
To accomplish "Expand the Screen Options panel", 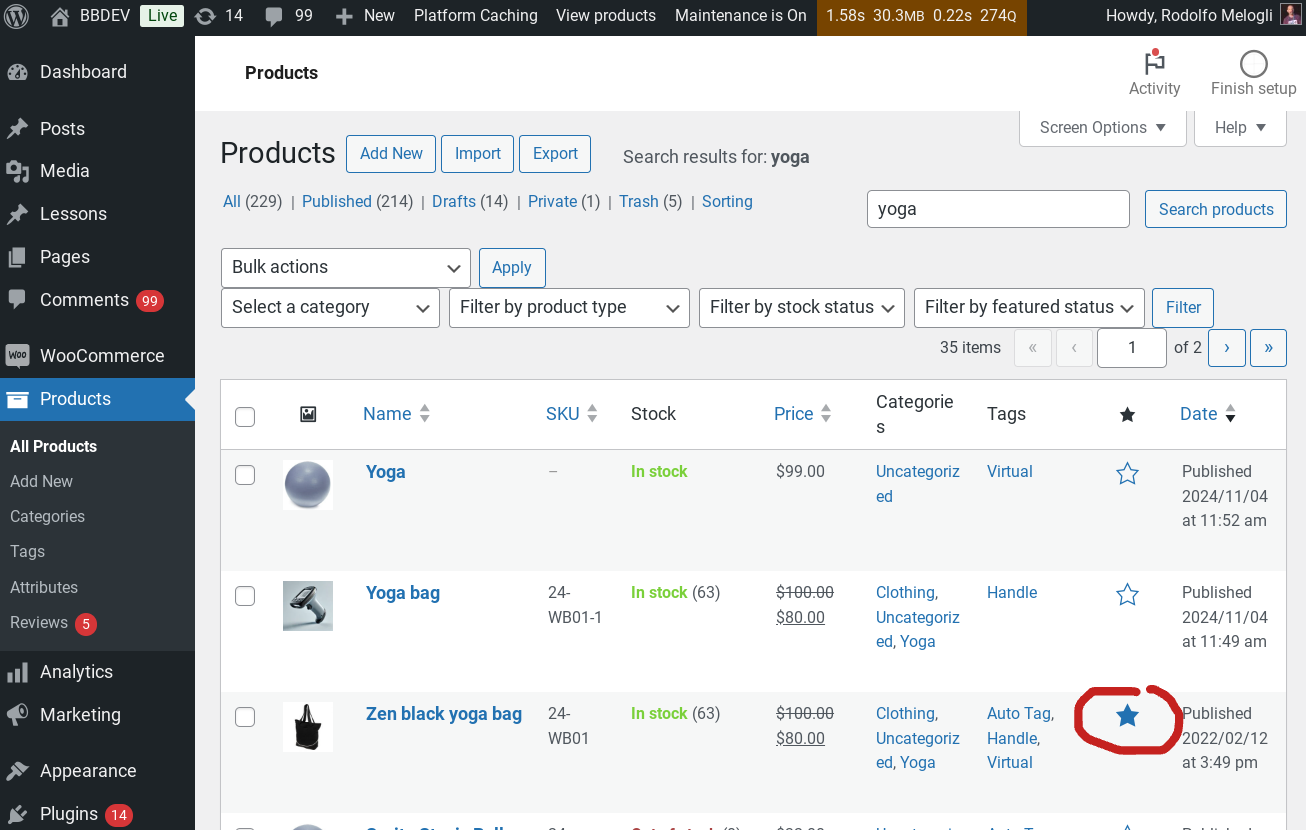I will pyautogui.click(x=1103, y=128).
